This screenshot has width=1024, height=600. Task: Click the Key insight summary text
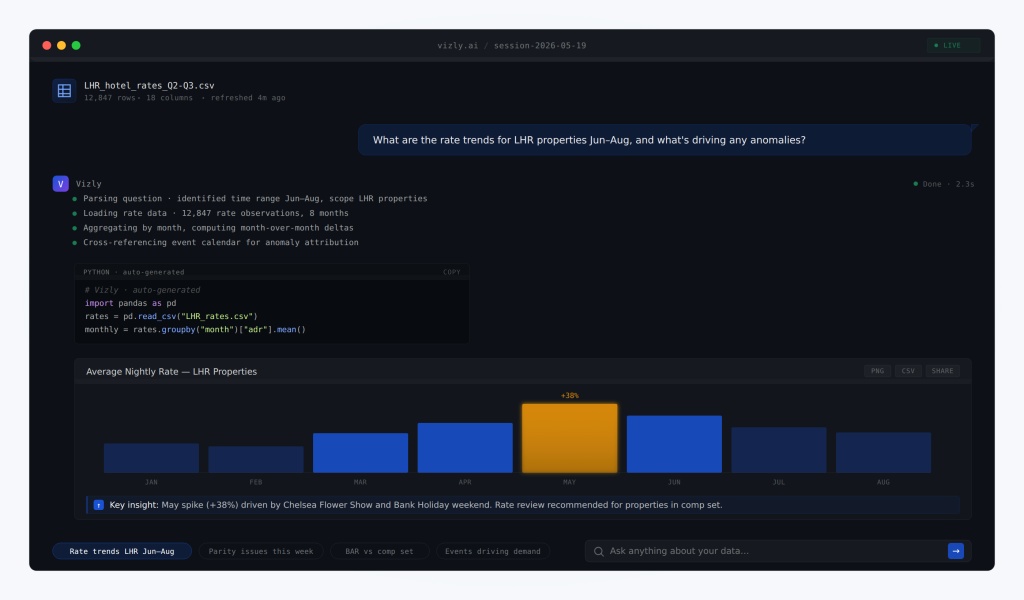[416, 505]
